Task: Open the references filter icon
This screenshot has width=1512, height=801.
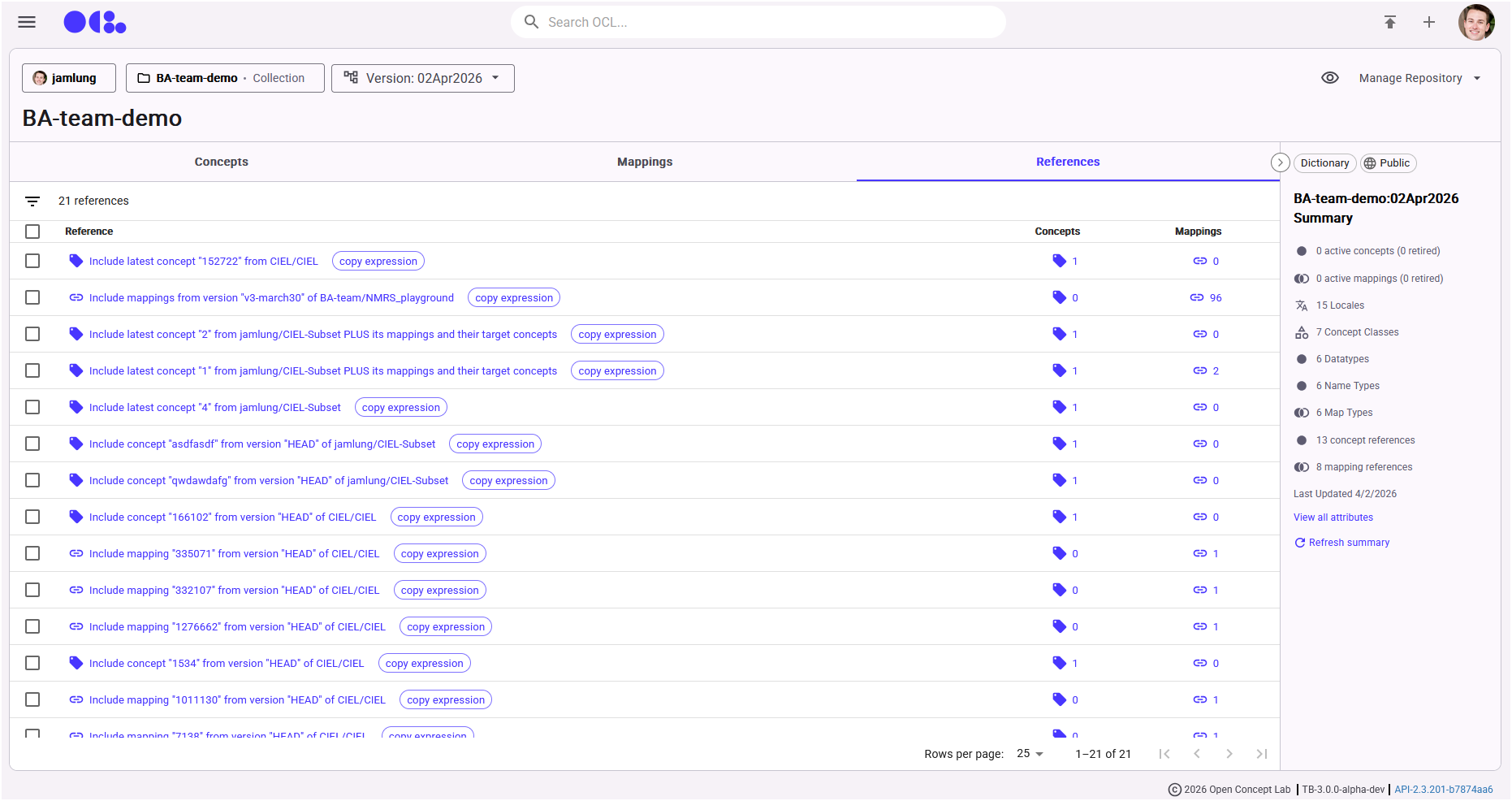Action: (32, 201)
